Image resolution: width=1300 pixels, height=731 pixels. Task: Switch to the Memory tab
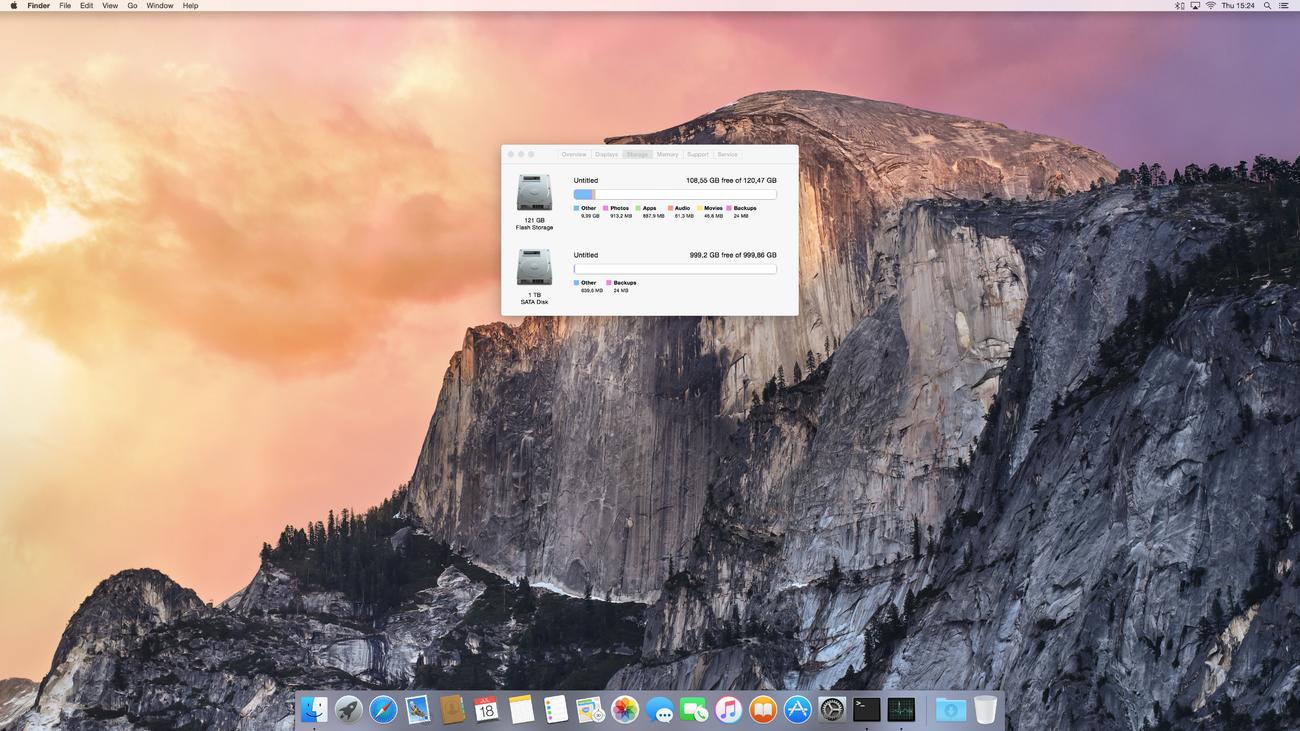(x=667, y=155)
